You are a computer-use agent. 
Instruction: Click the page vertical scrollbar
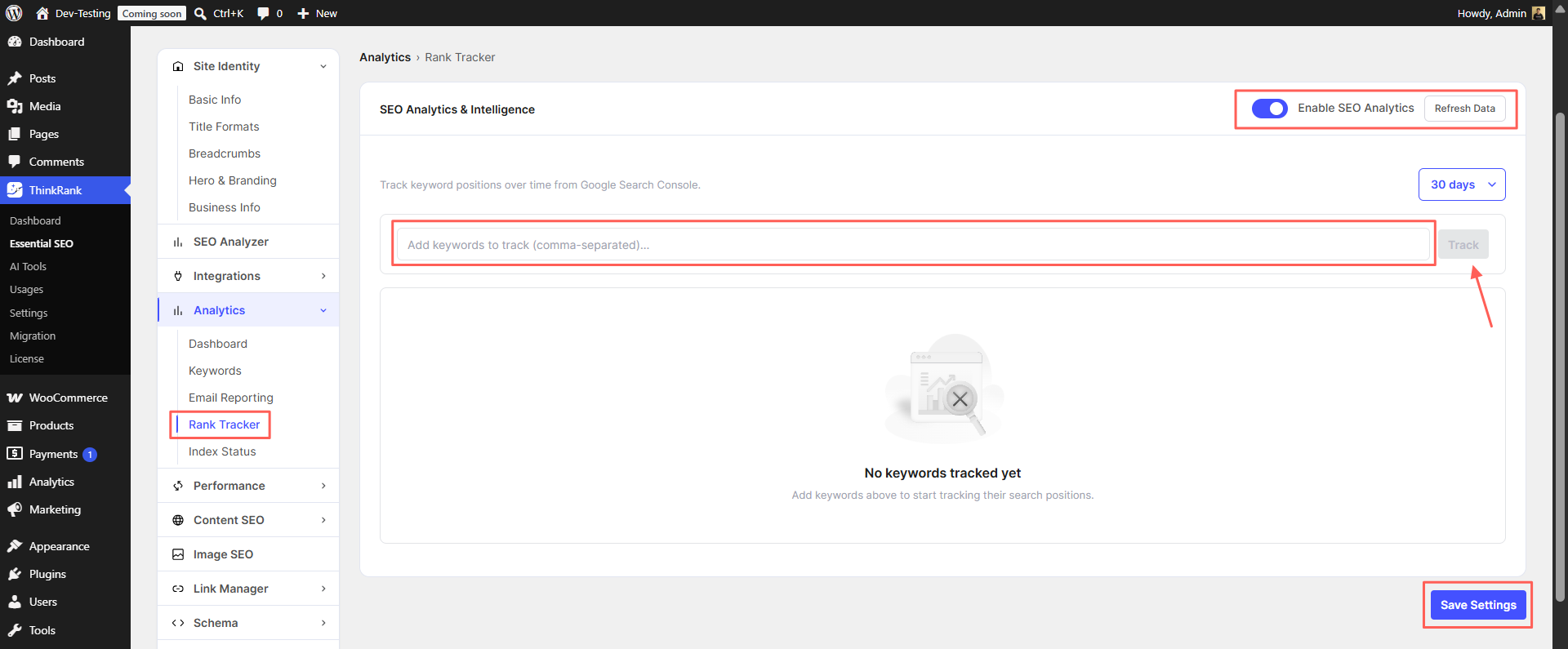(x=1560, y=359)
